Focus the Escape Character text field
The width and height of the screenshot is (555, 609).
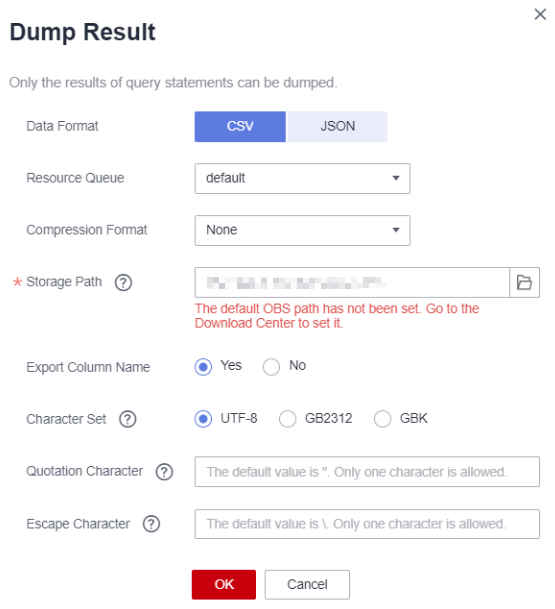pyautogui.click(x=367, y=524)
